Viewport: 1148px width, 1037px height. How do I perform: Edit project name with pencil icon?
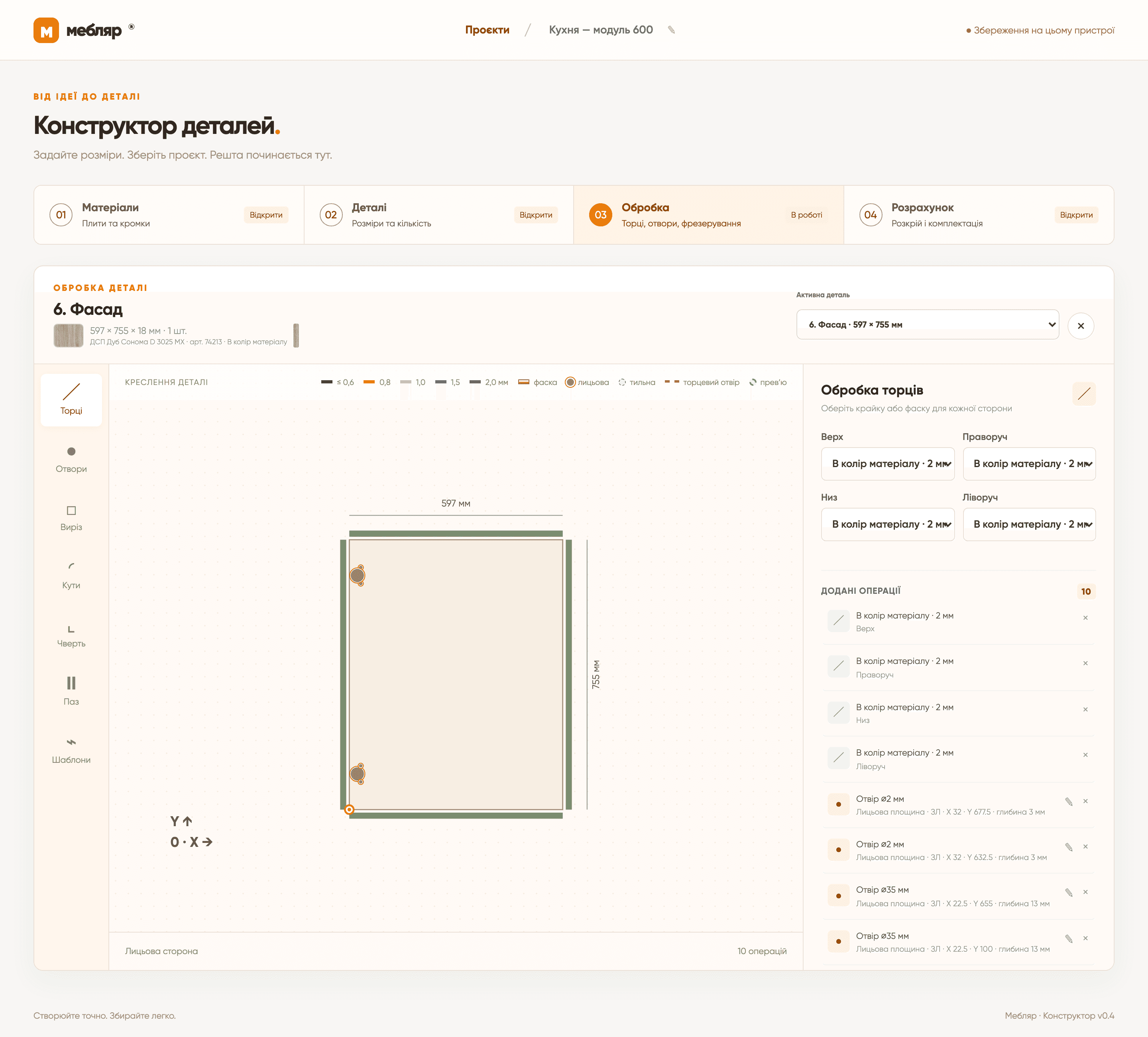[x=671, y=29]
